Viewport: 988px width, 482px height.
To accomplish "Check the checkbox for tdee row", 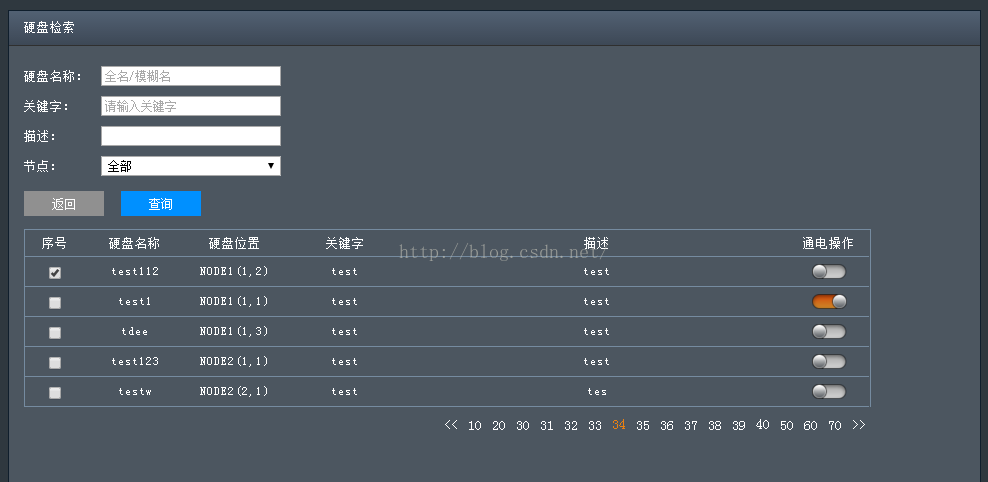I will tap(55, 333).
